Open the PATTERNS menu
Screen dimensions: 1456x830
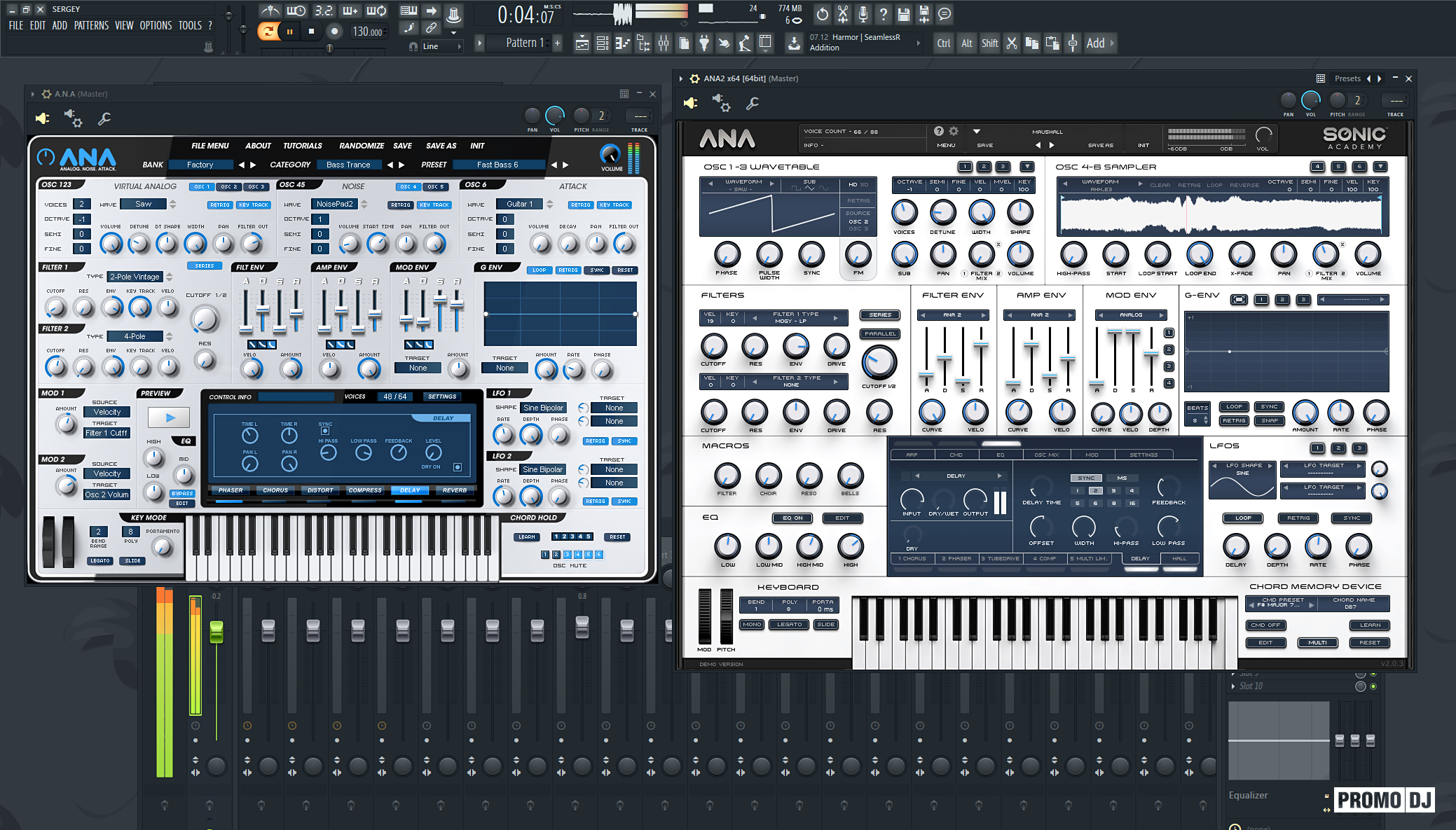point(91,25)
